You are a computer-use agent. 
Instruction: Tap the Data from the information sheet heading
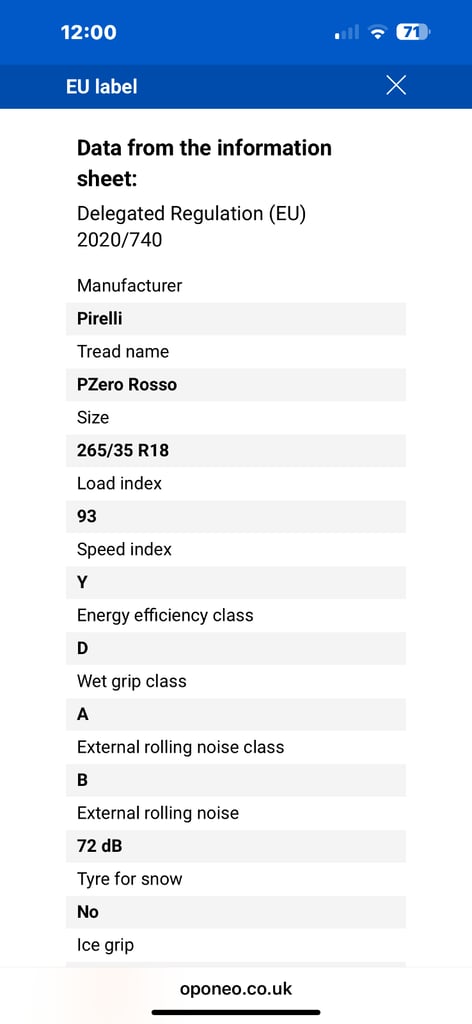point(204,163)
